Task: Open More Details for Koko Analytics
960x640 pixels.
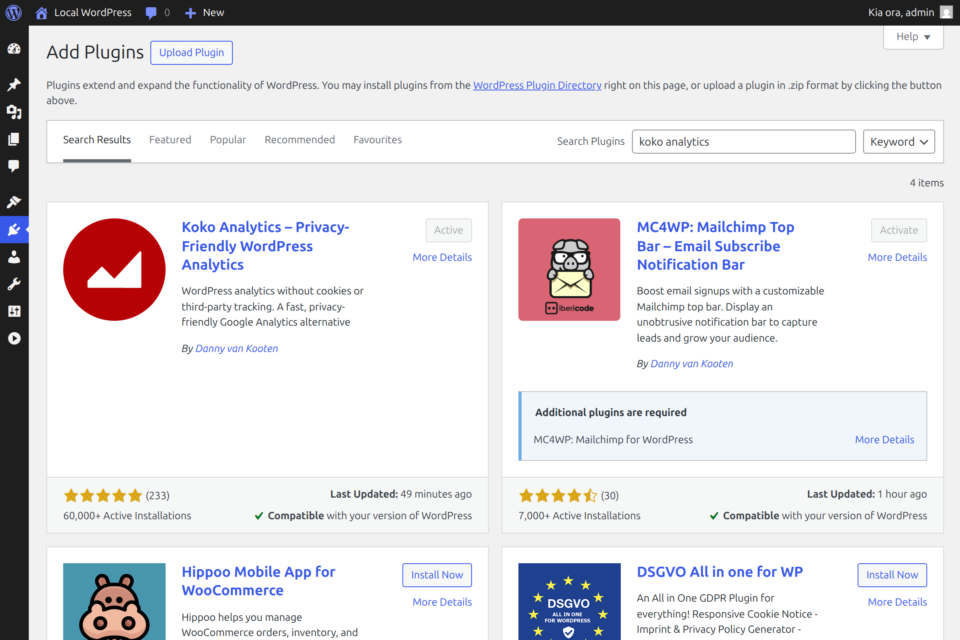Action: point(442,257)
